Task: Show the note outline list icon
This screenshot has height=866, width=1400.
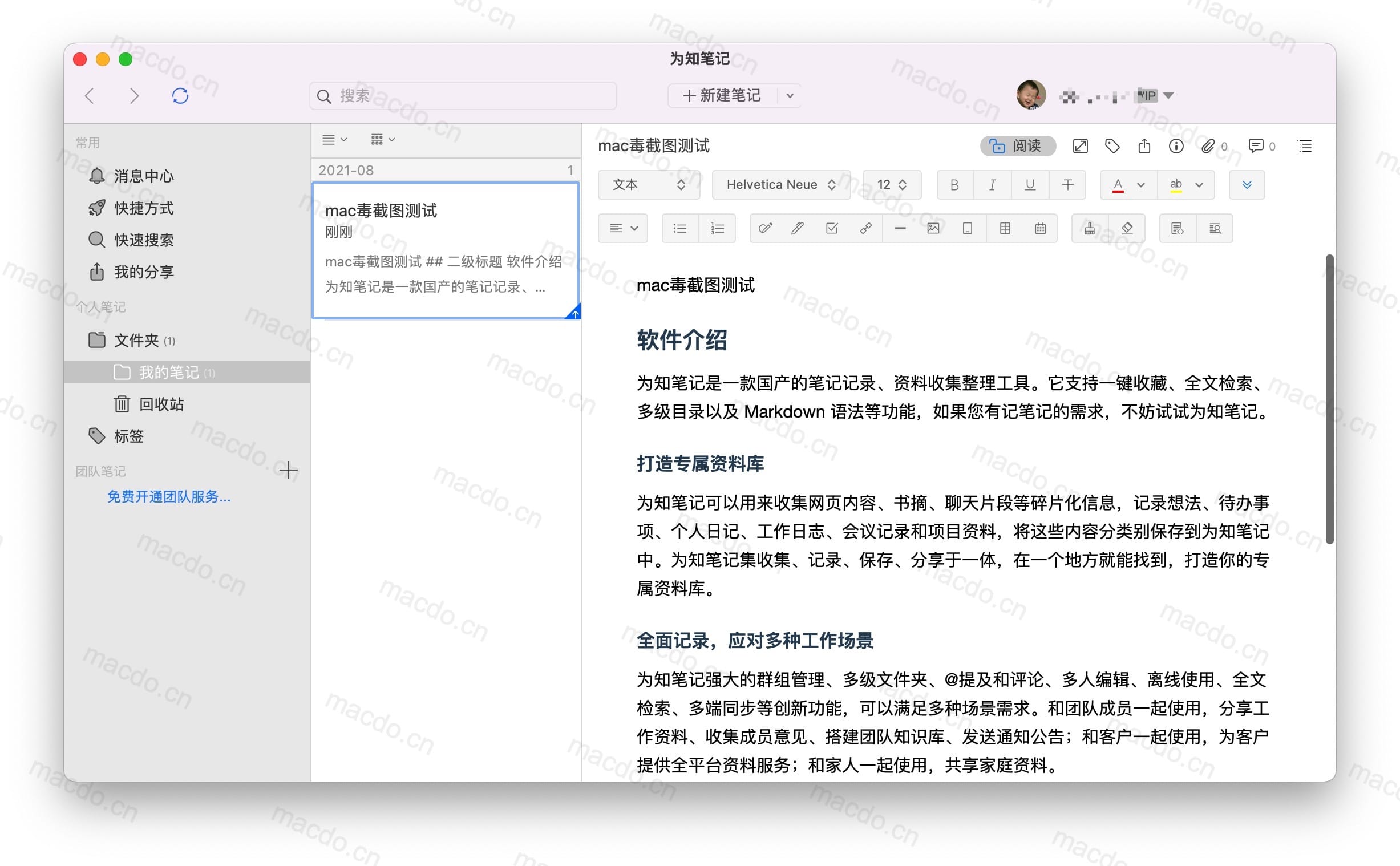Action: (1305, 146)
